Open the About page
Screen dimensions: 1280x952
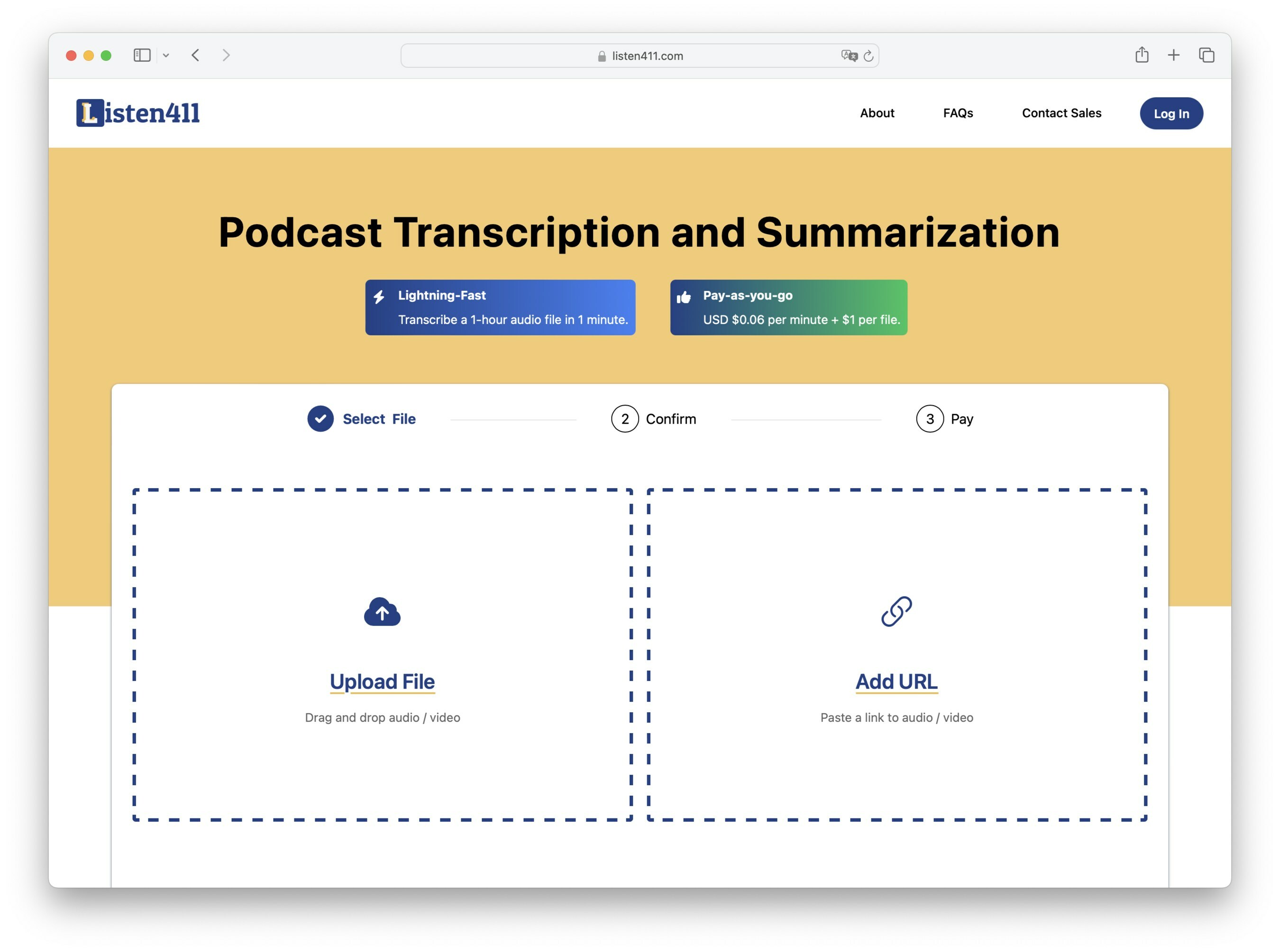click(877, 113)
